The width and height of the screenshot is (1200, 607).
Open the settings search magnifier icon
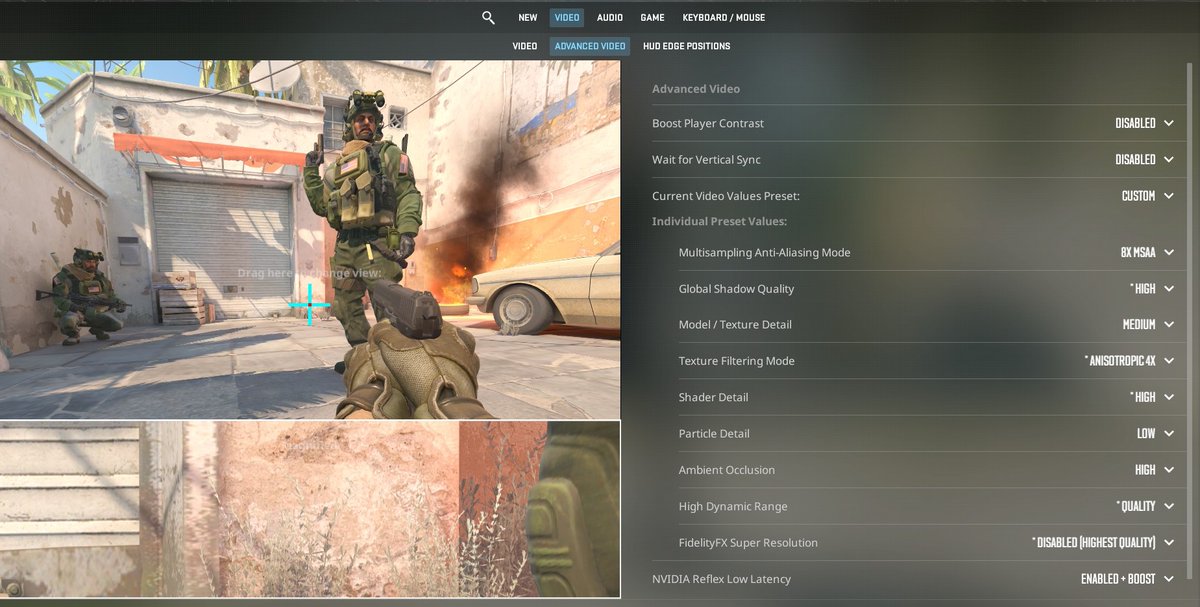tap(488, 17)
